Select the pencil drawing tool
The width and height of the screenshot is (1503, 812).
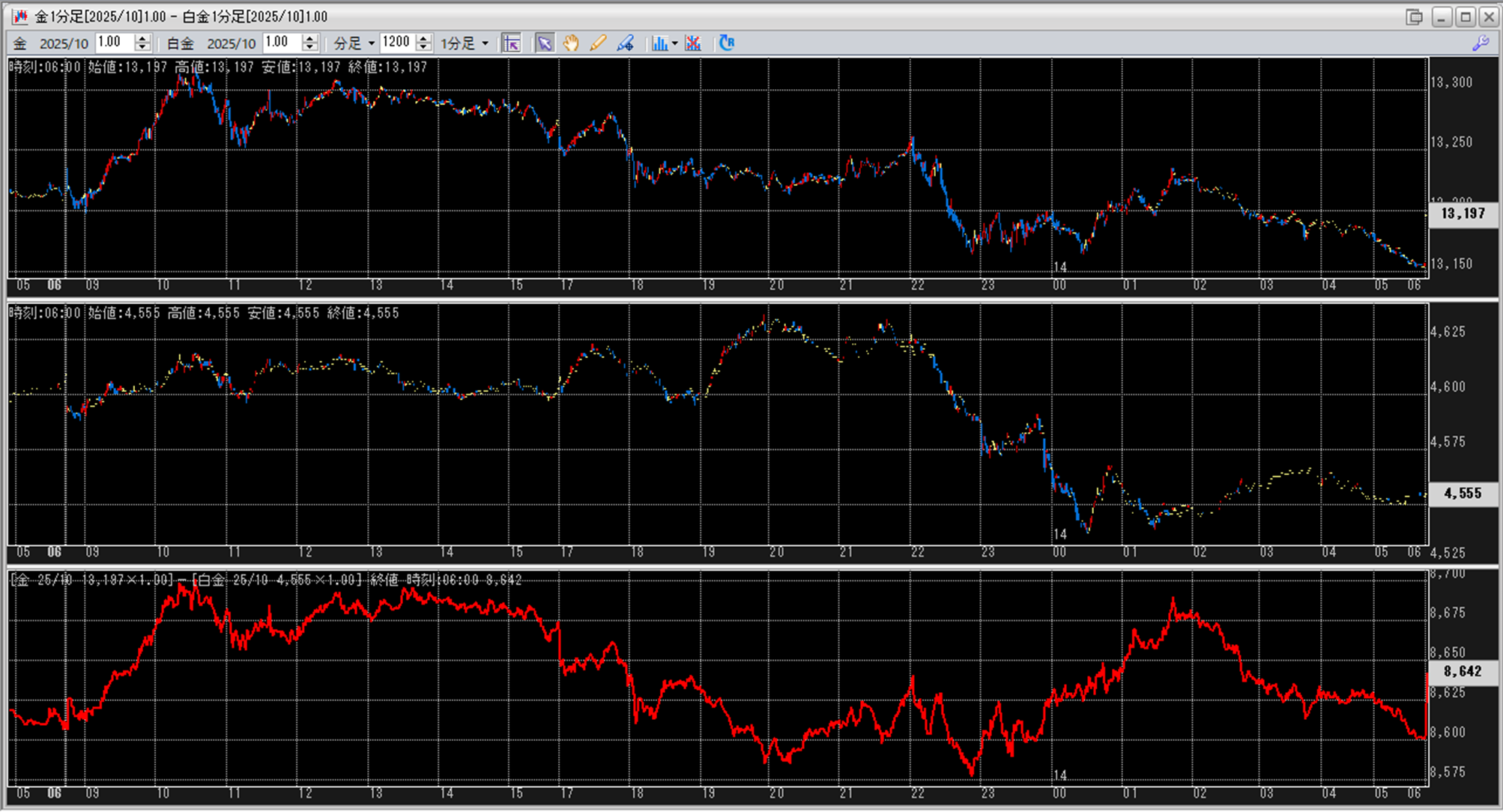[598, 43]
